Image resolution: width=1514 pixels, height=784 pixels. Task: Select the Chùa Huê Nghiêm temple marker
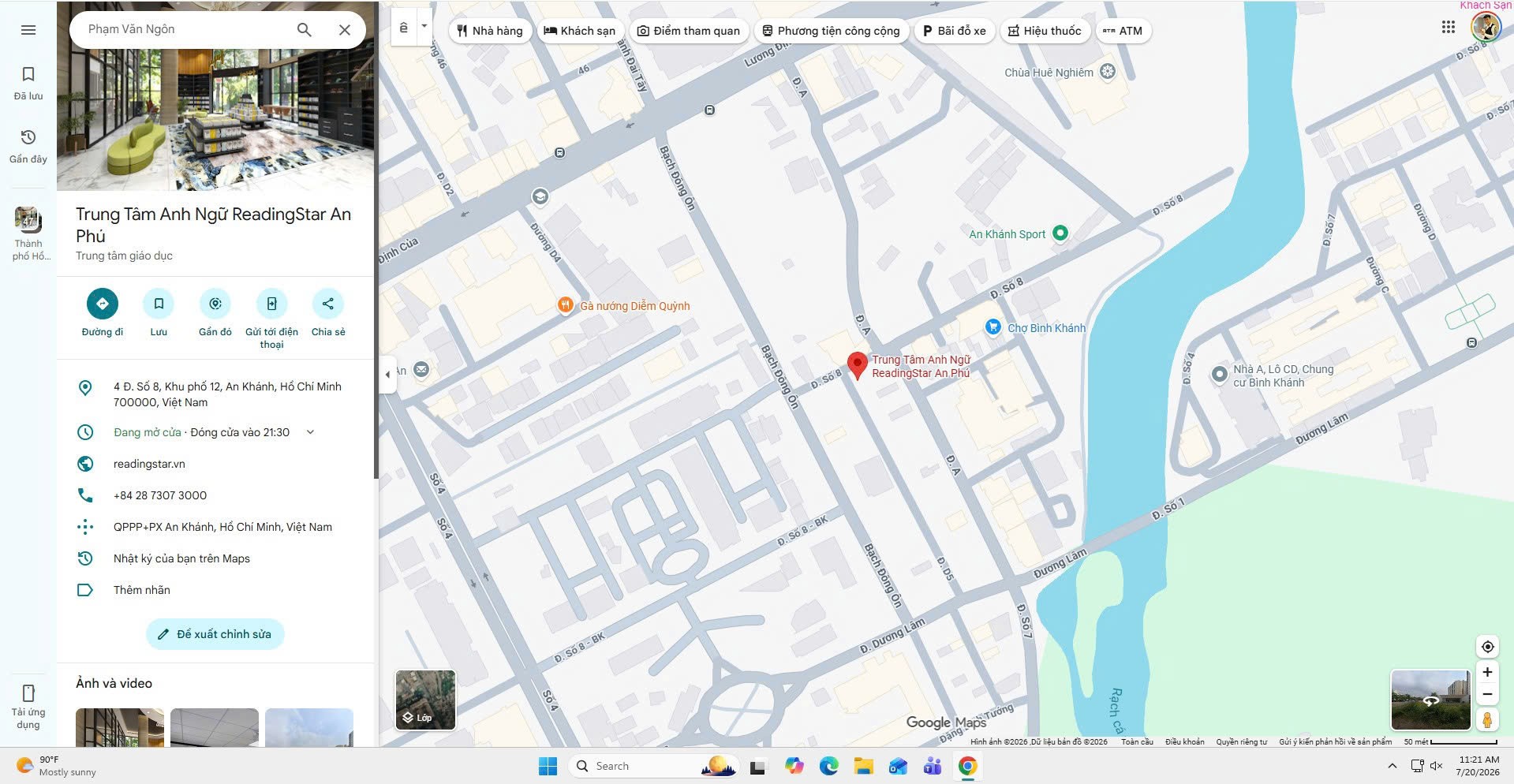tap(1108, 72)
